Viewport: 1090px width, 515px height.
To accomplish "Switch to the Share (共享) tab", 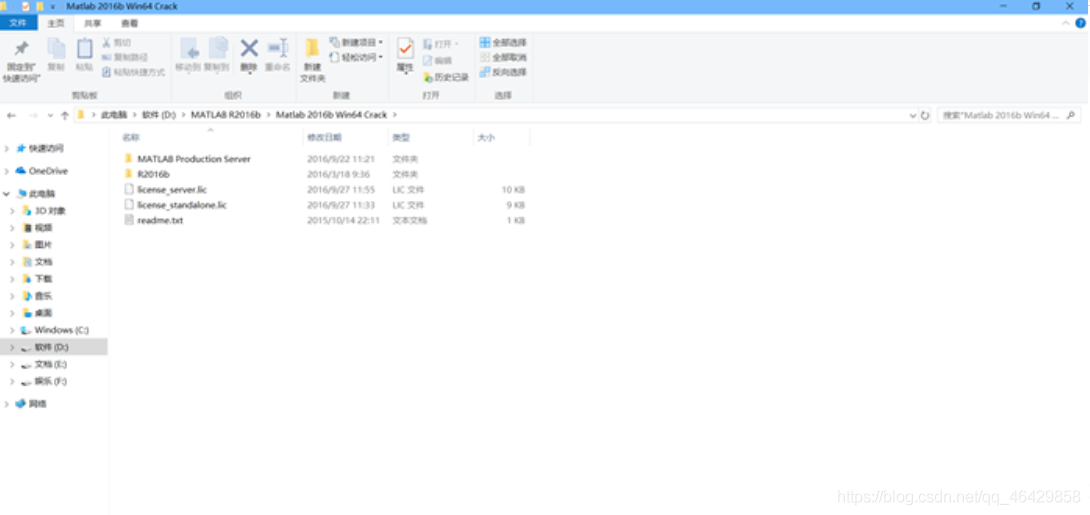I will (x=92, y=23).
